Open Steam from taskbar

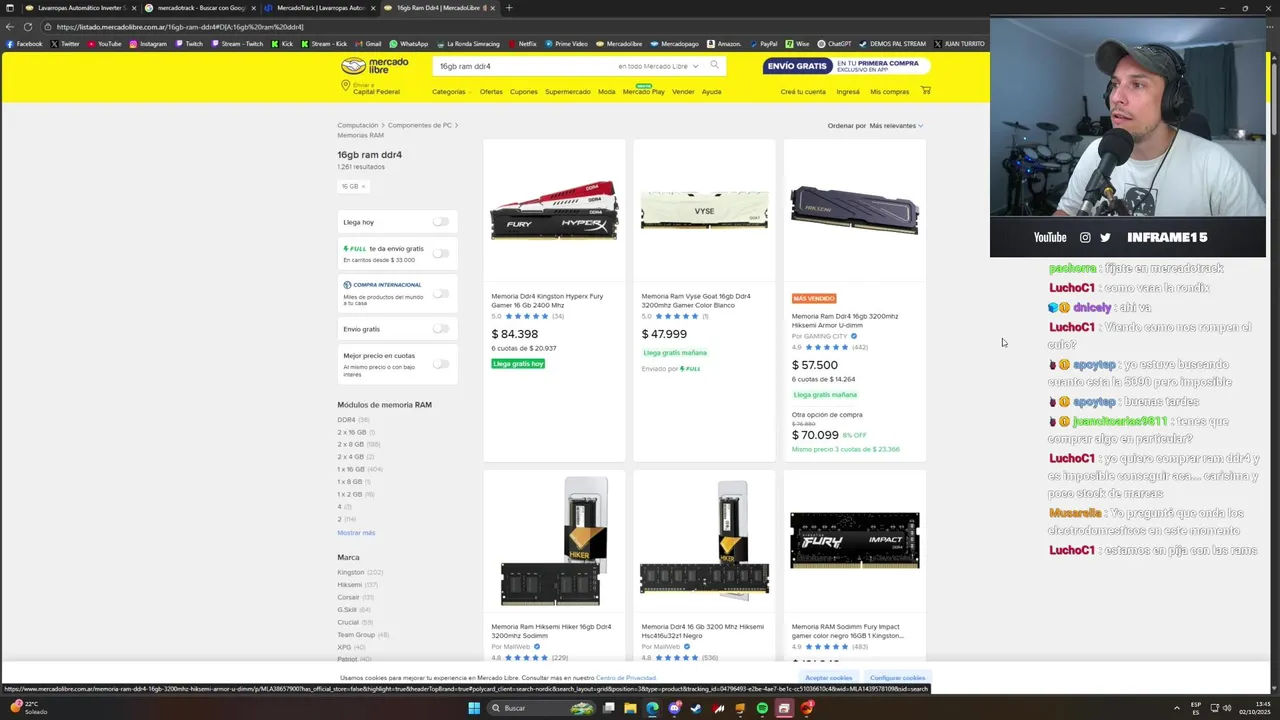pos(696,708)
